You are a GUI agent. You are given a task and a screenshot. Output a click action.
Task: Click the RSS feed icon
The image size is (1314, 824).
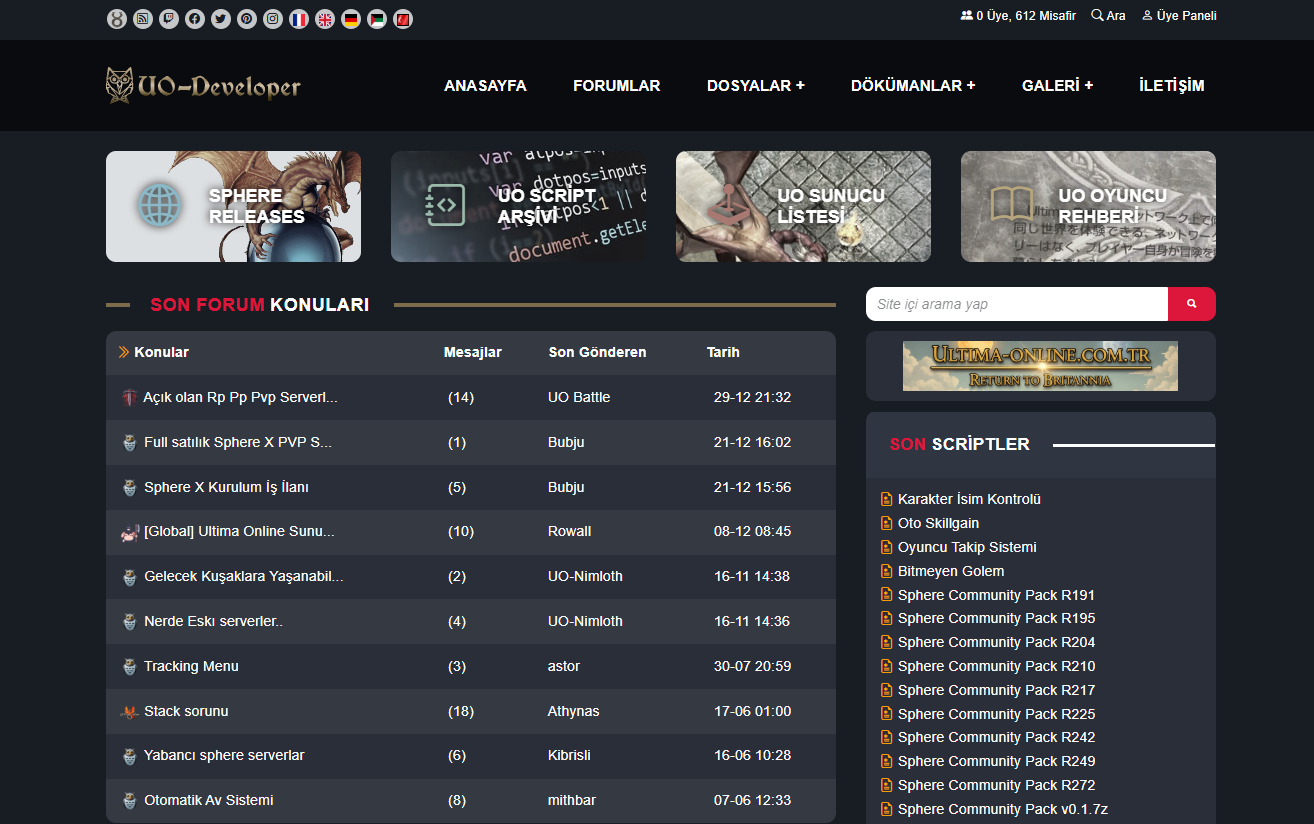pos(143,19)
